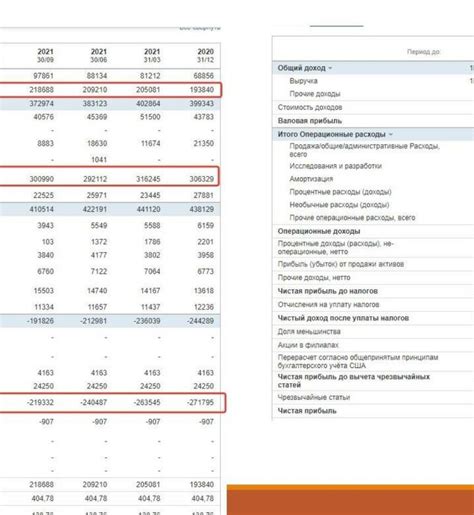The image size is (474, 515).
Task: Collapse the Итого Операционные расходы arrow
Action: click(391, 134)
